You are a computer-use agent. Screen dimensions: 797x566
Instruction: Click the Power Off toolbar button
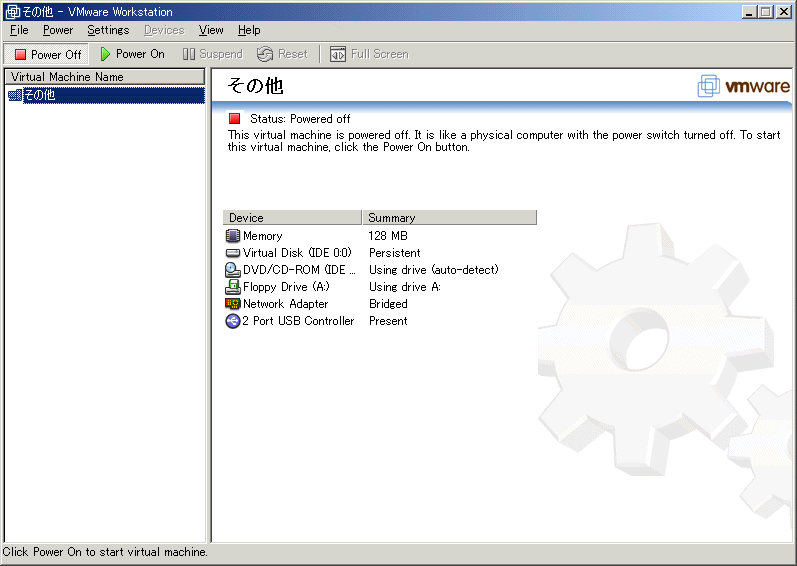click(x=47, y=54)
